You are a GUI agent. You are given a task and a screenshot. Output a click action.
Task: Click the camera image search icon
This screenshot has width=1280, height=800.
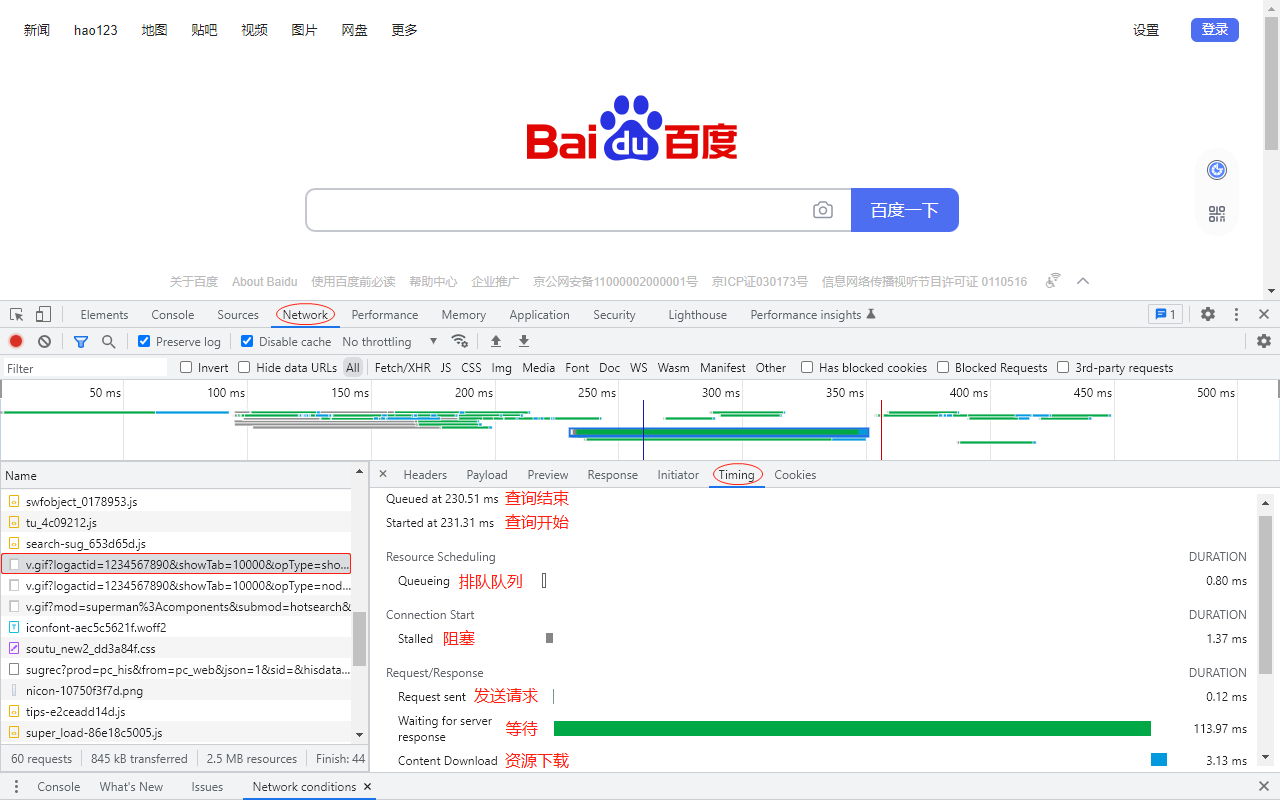click(823, 210)
